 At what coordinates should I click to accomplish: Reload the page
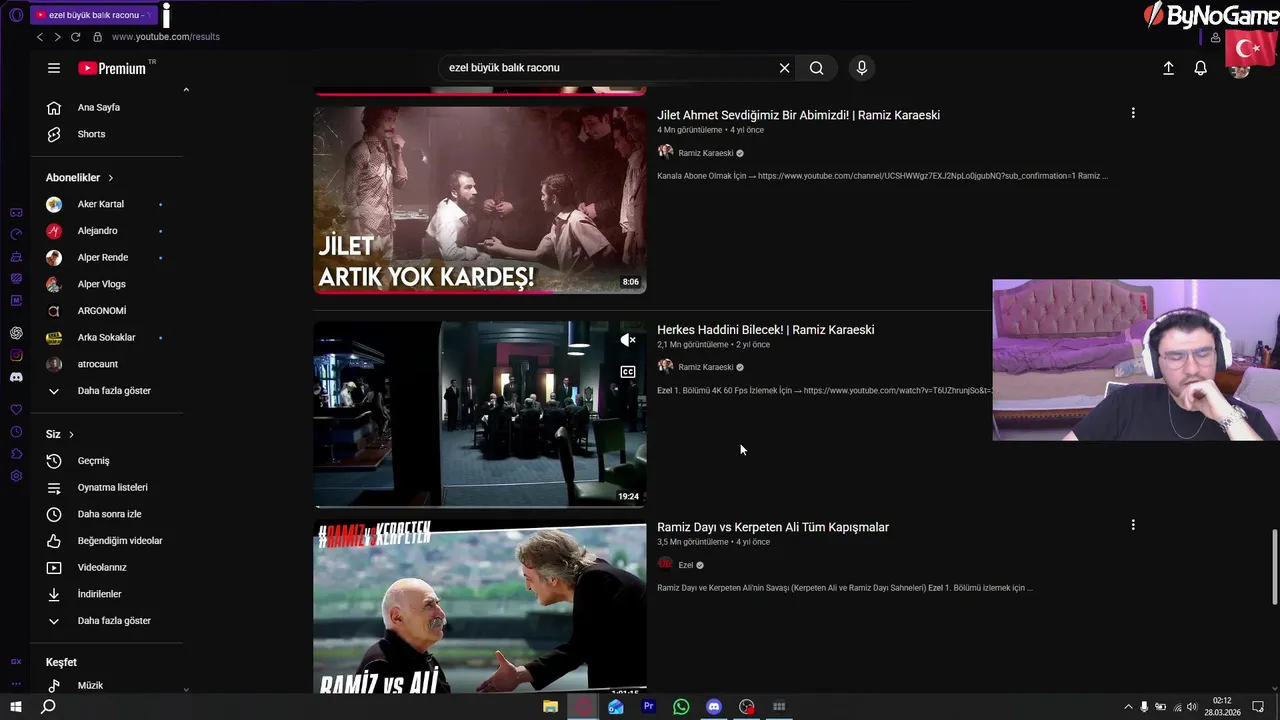point(75,37)
